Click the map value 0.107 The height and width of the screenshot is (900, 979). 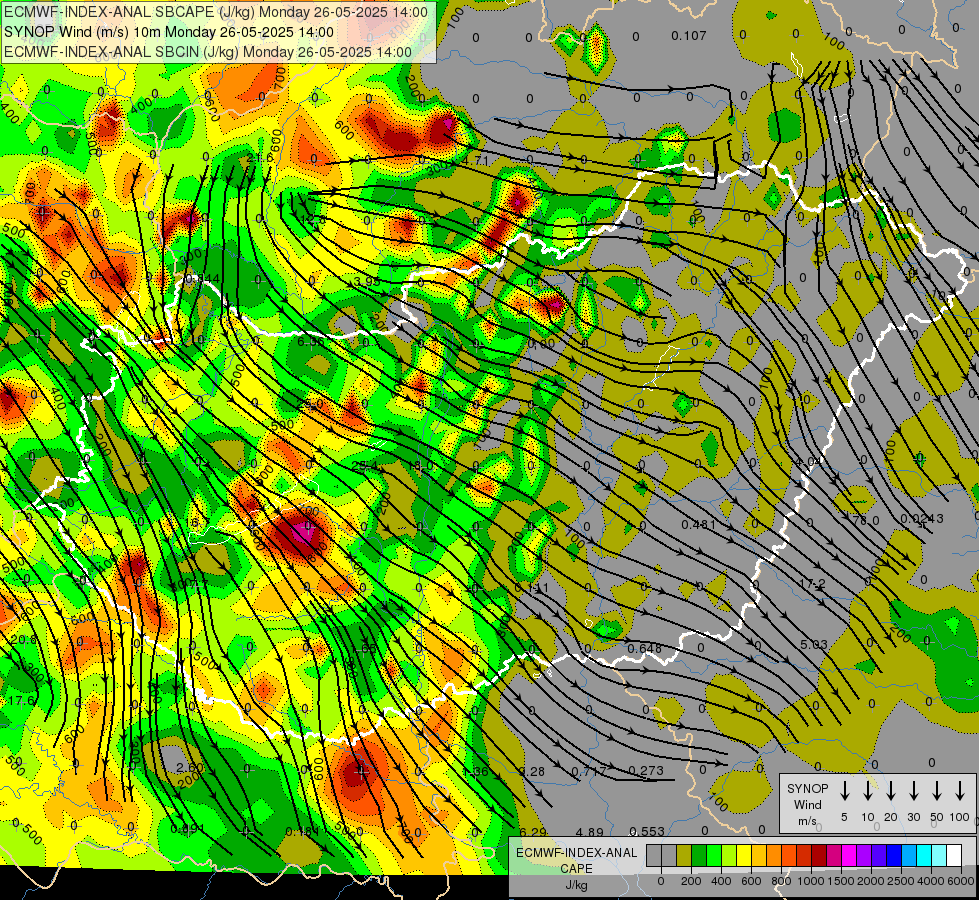pos(689,36)
